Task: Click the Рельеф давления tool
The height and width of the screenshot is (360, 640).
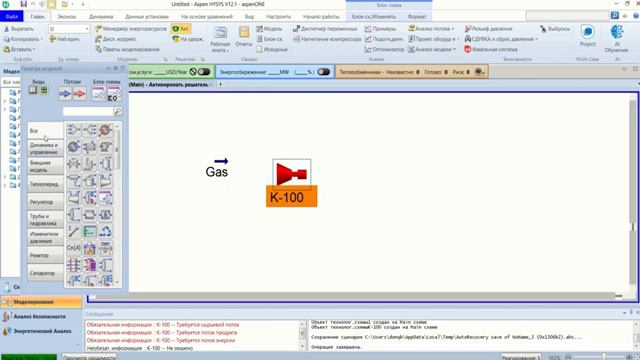Action: point(488,29)
